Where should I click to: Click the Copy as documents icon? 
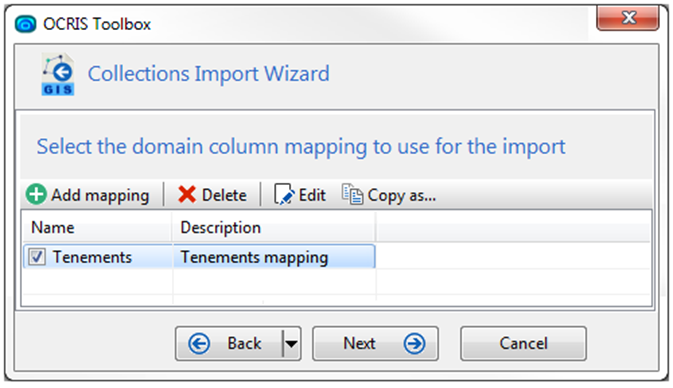352,194
